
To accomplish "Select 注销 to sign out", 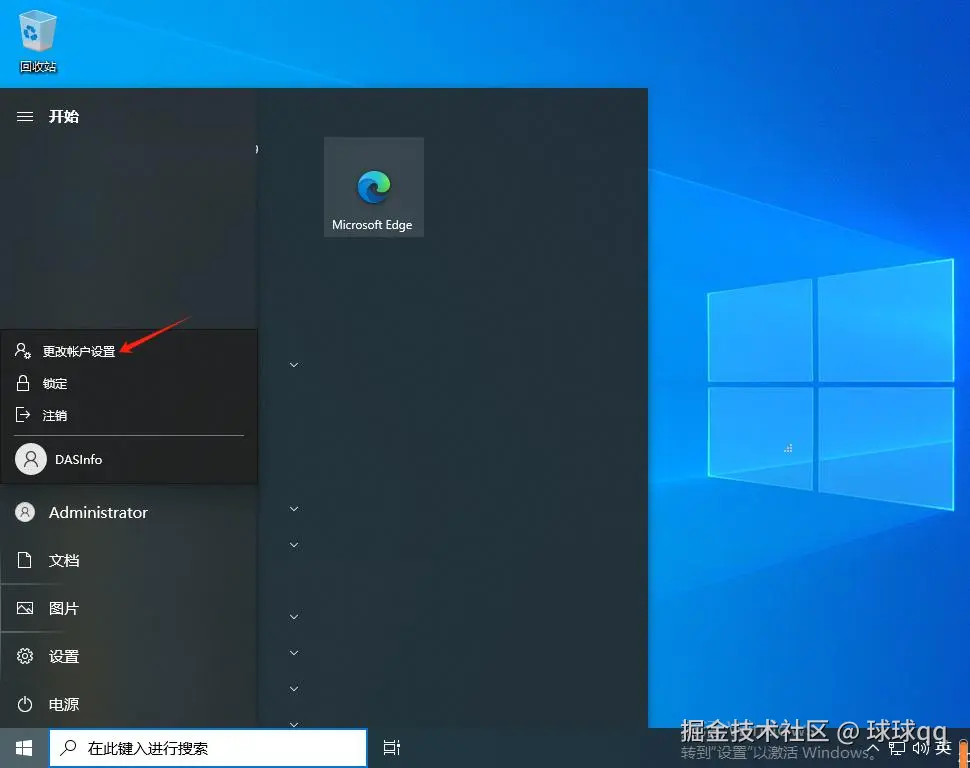I will pyautogui.click(x=129, y=415).
